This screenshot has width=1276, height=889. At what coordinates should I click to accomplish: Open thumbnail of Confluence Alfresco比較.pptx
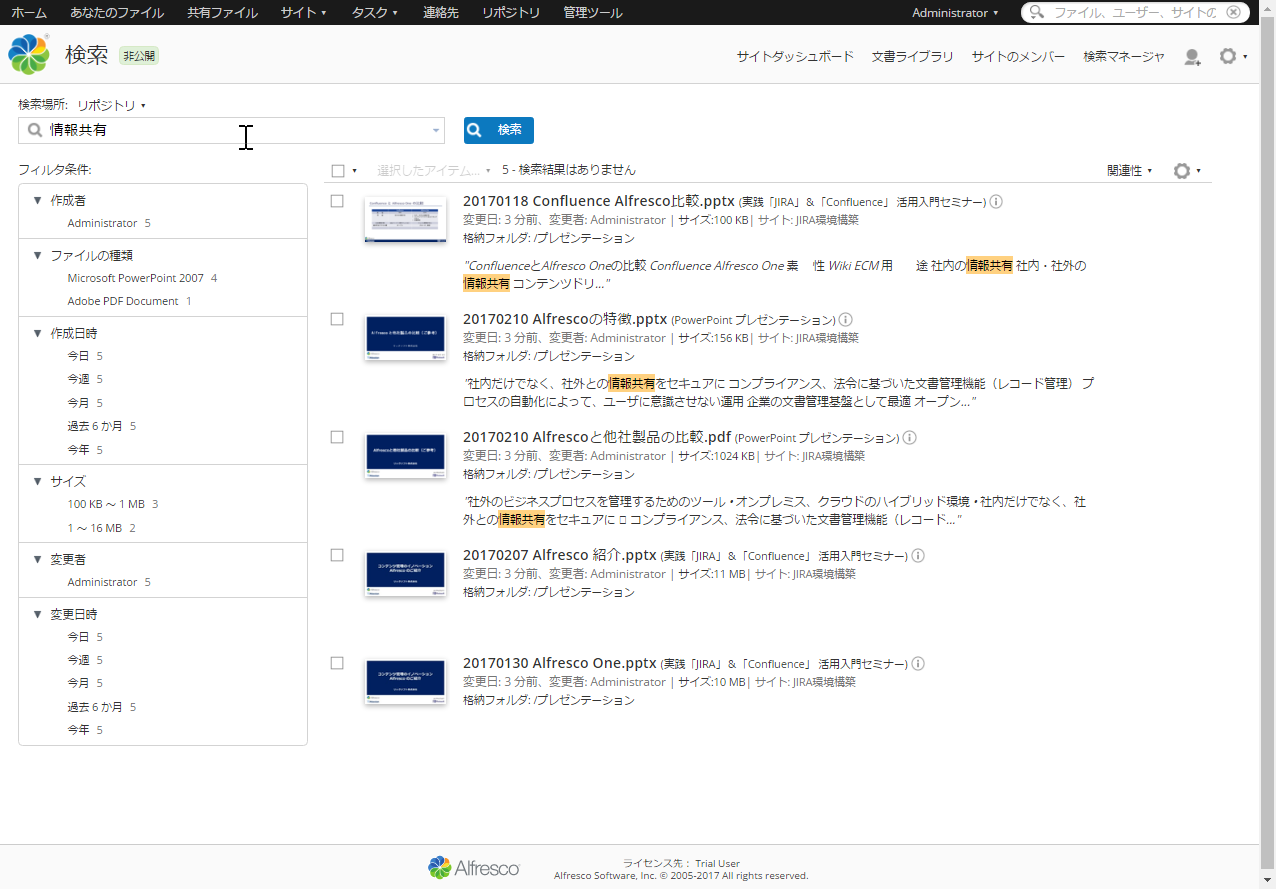coord(405,220)
